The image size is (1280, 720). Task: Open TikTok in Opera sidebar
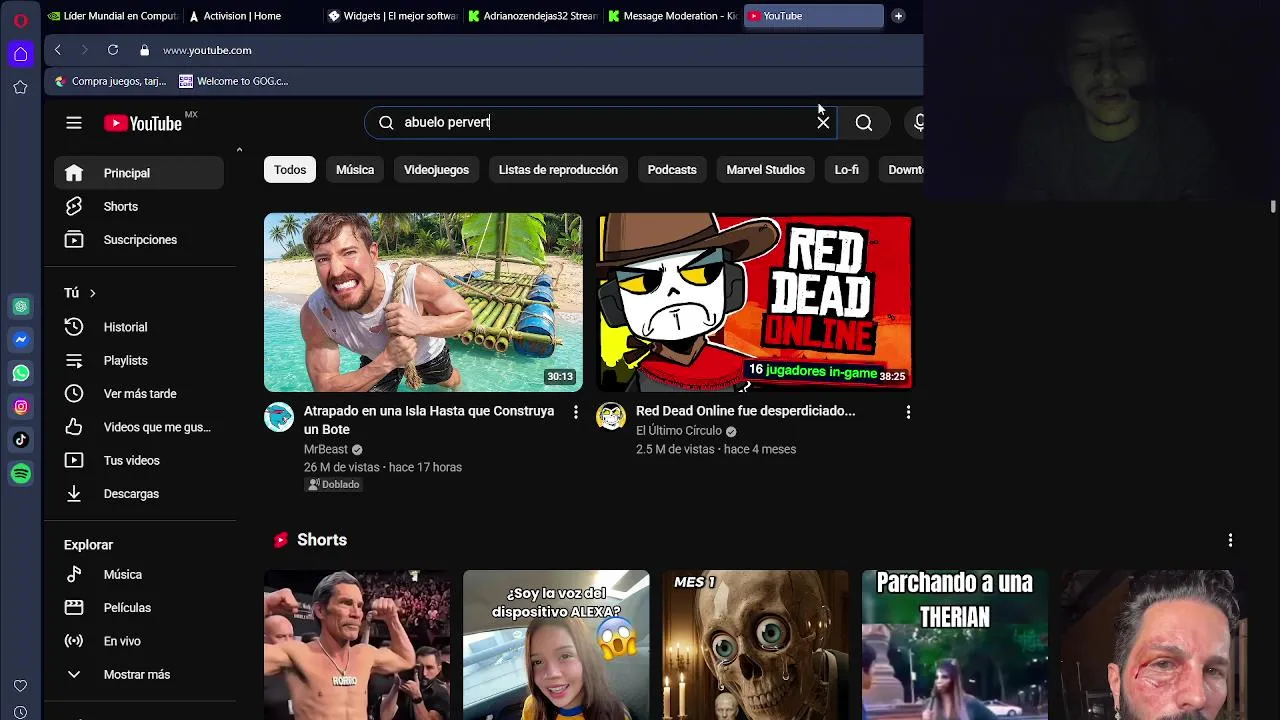click(x=21, y=440)
